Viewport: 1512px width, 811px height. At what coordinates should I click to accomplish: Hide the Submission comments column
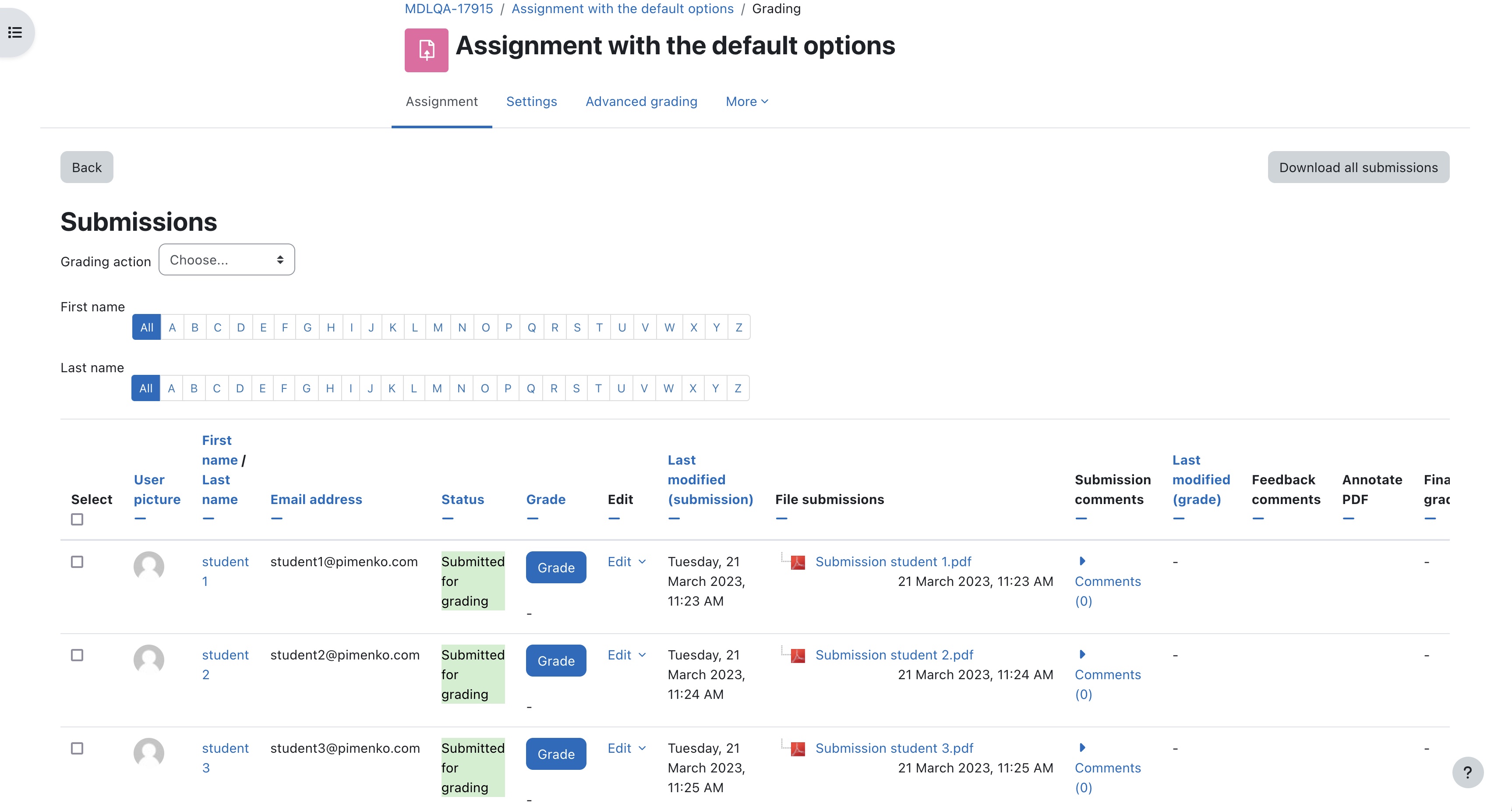[x=1081, y=519]
